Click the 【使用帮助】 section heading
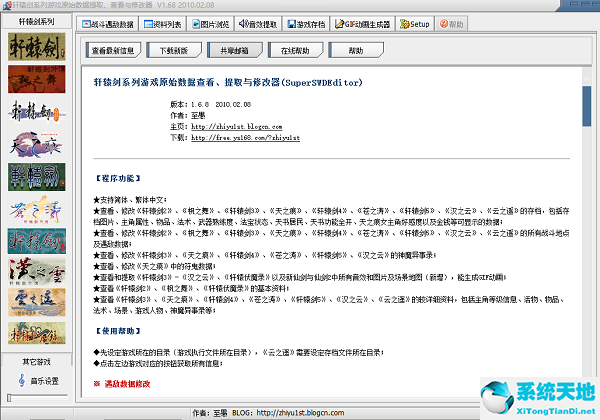This screenshot has width=600, height=420. click(x=118, y=331)
